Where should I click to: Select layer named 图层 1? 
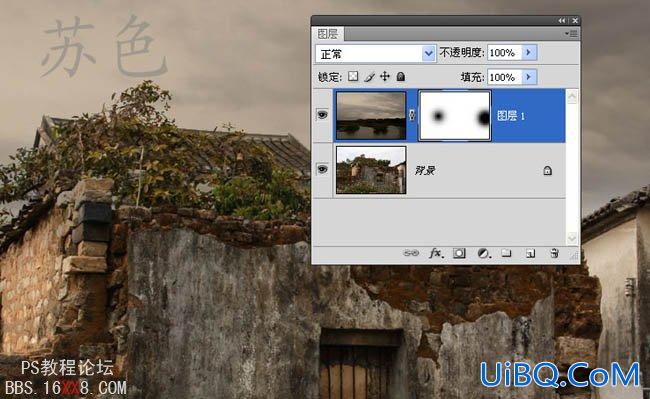pos(511,116)
